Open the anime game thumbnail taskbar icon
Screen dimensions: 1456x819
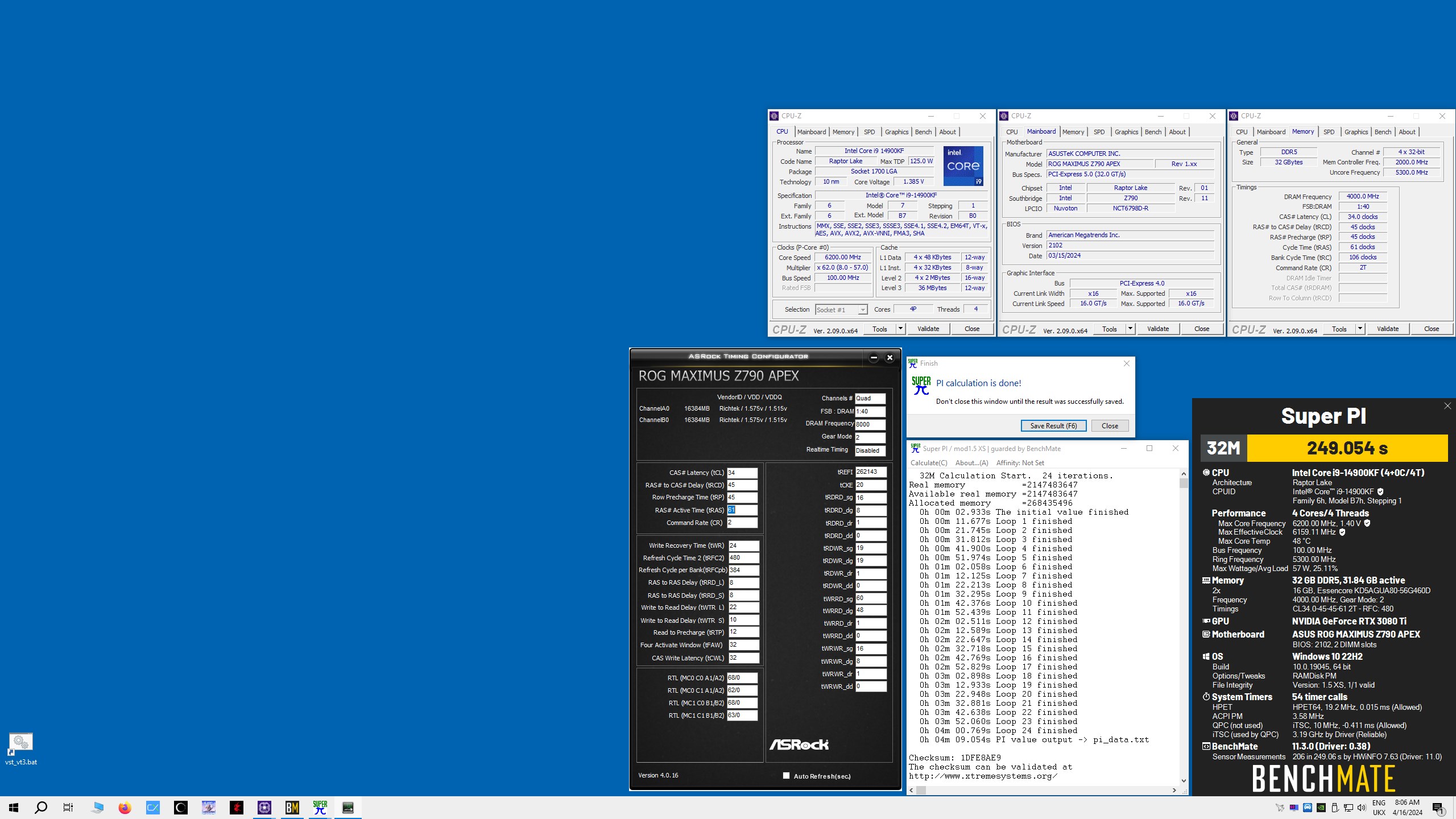(209, 808)
